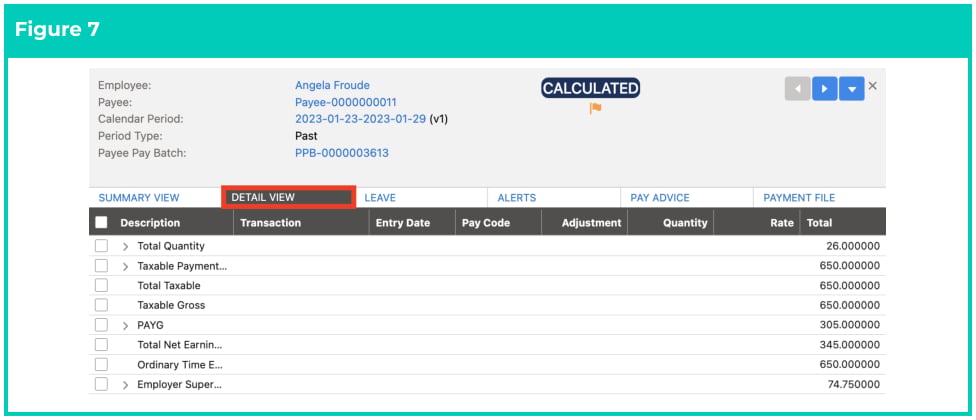976x420 pixels.
Task: Click the Period Type value Past
Action: pos(306,136)
